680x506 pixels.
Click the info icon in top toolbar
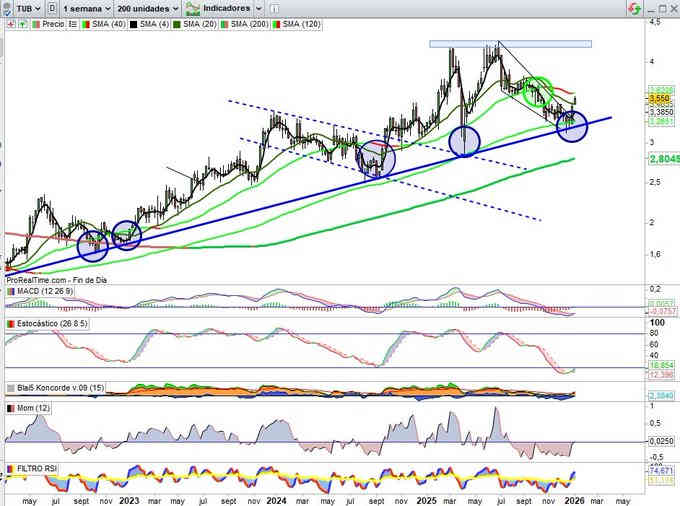click(275, 7)
